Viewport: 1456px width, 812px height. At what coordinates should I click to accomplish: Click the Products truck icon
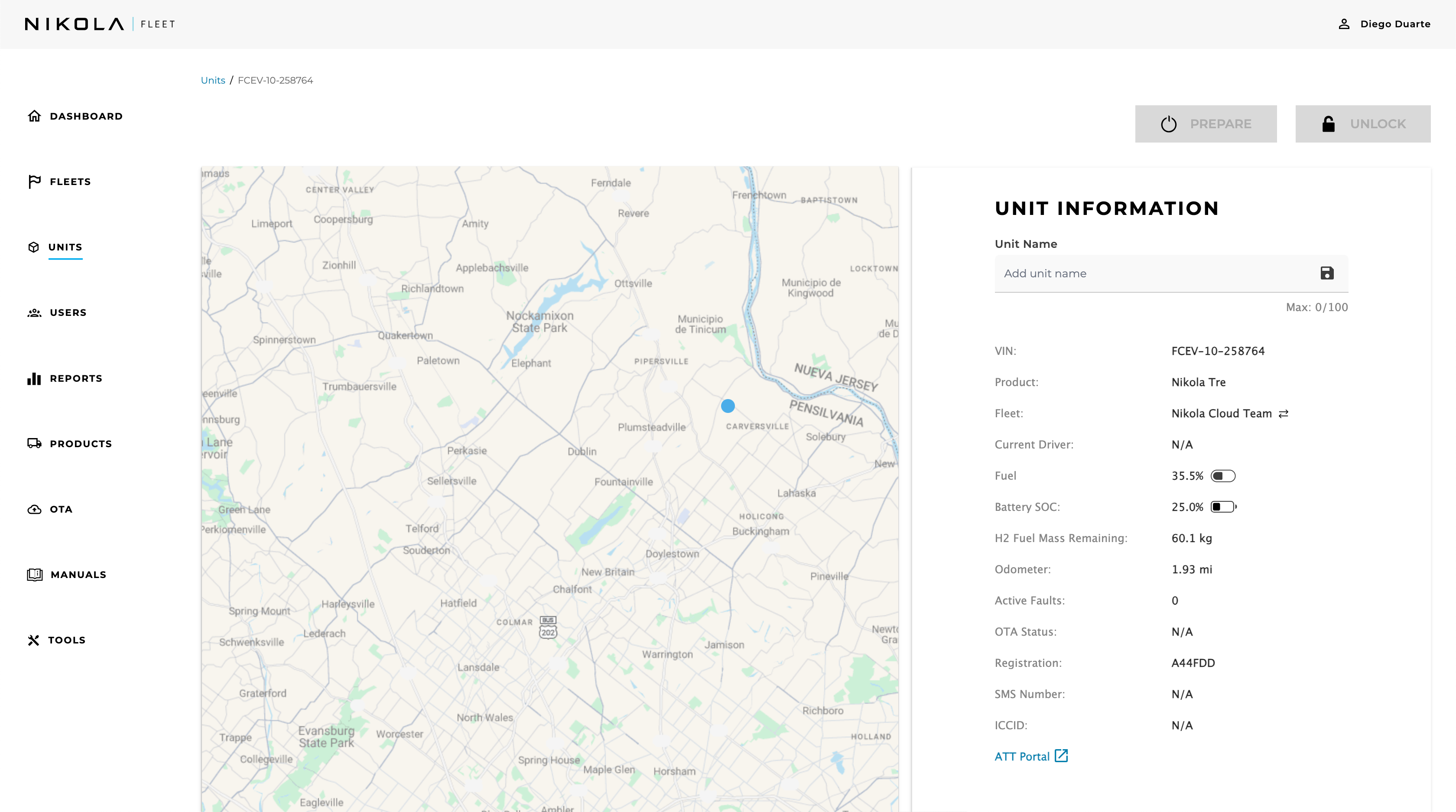(x=35, y=444)
